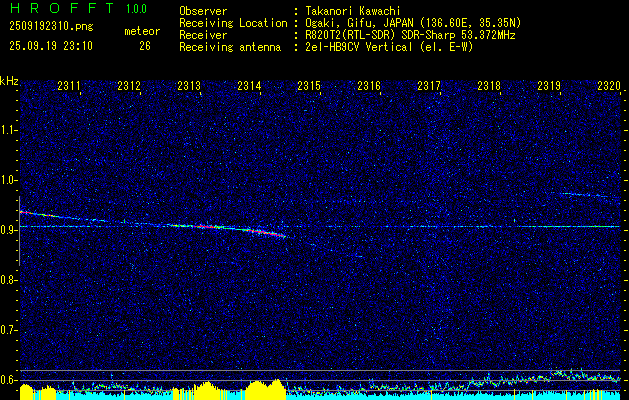
Task: Click frequency axis label 0.7
Action: pos(8,330)
